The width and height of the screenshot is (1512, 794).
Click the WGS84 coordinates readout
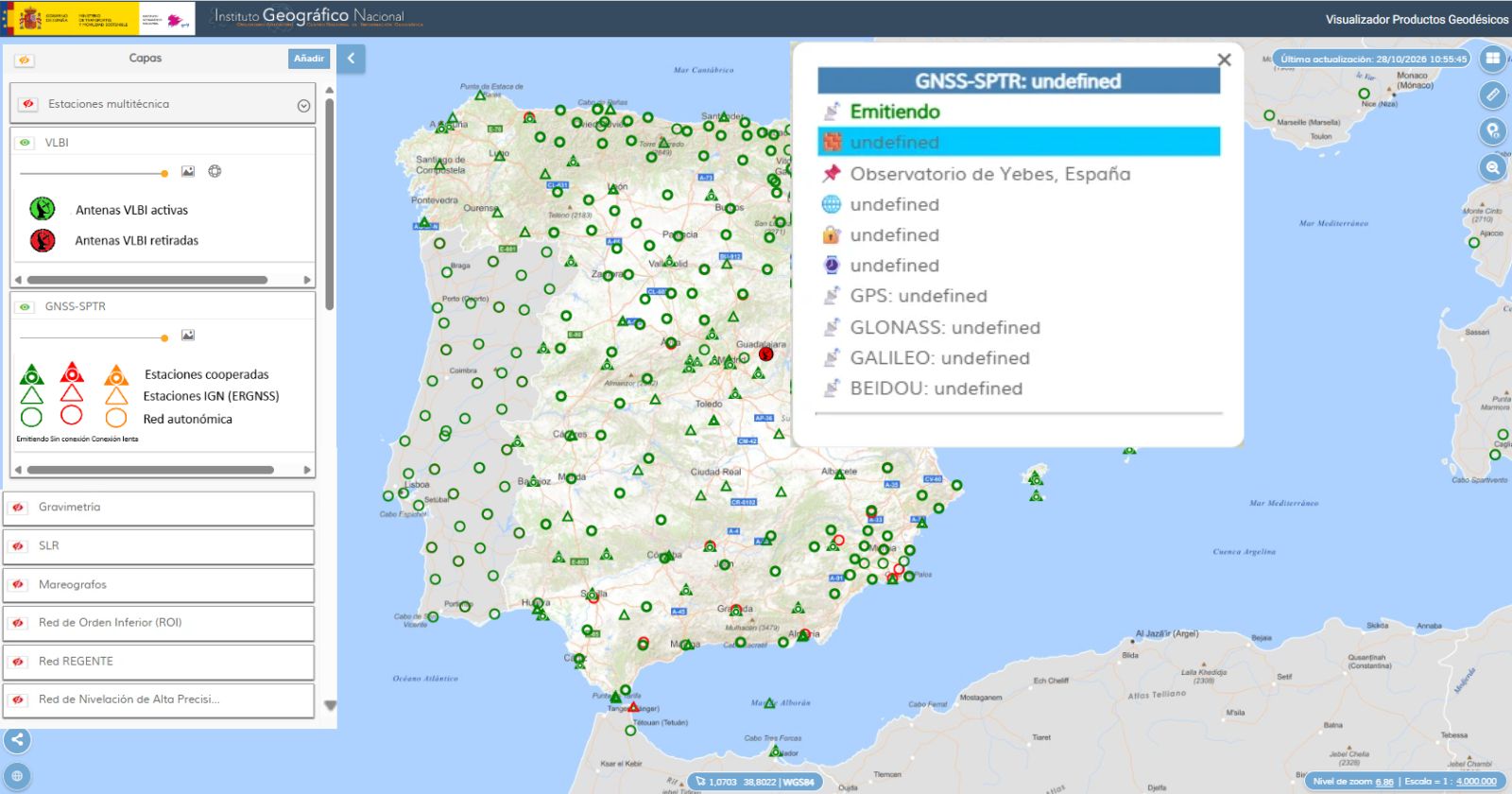coord(755,782)
